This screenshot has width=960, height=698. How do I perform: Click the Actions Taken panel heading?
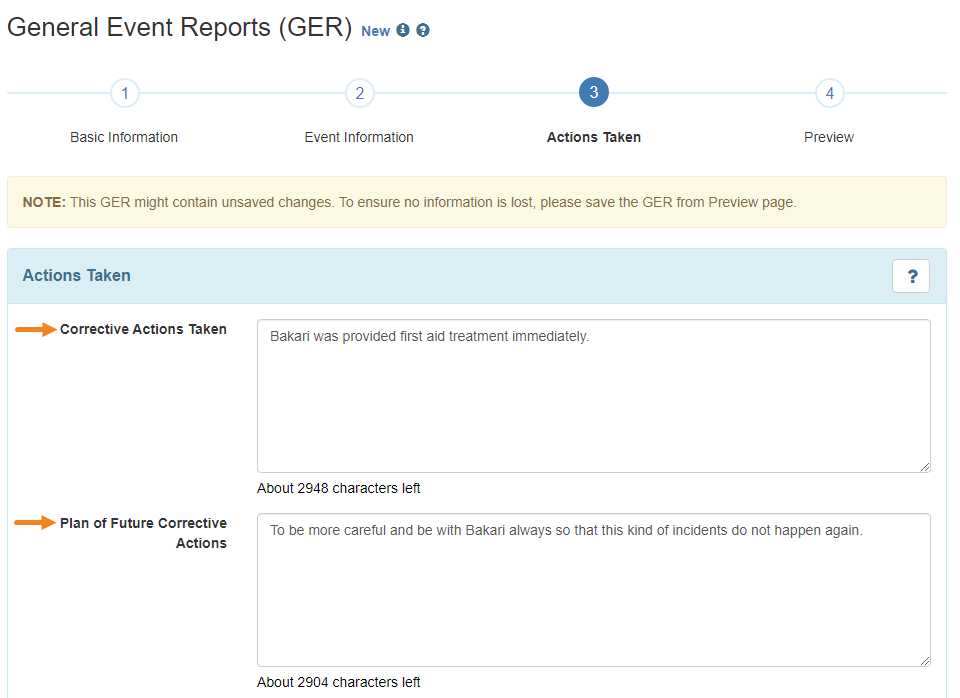point(77,276)
